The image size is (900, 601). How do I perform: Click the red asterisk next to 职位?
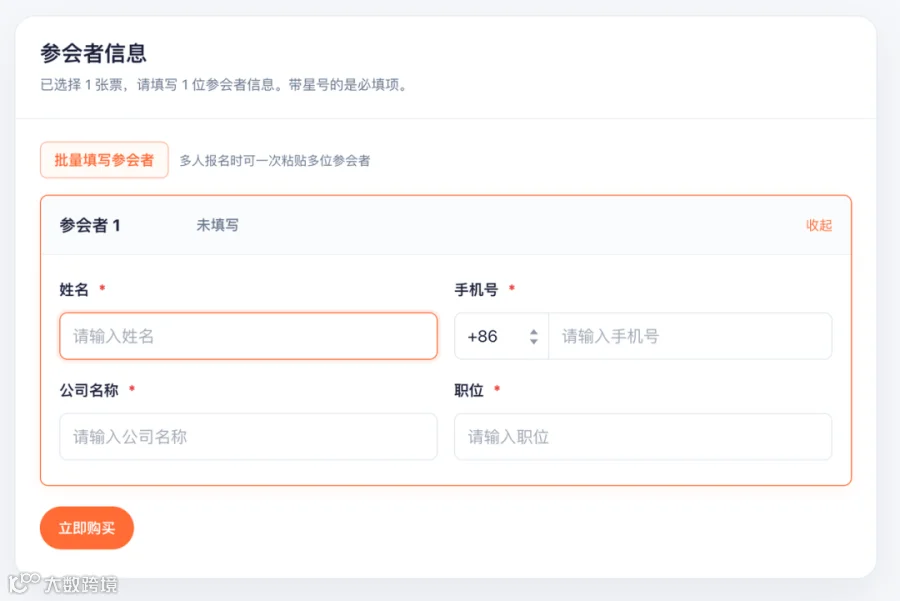point(497,389)
